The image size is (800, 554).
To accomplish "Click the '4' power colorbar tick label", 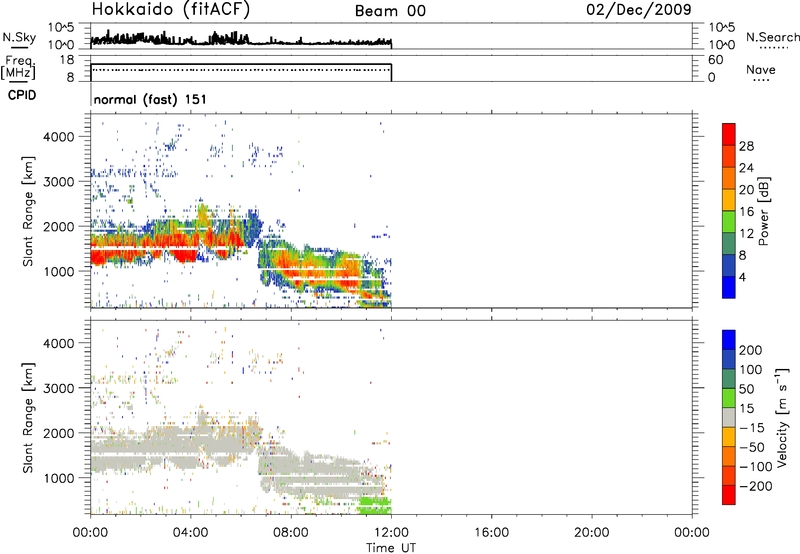I will [x=742, y=277].
